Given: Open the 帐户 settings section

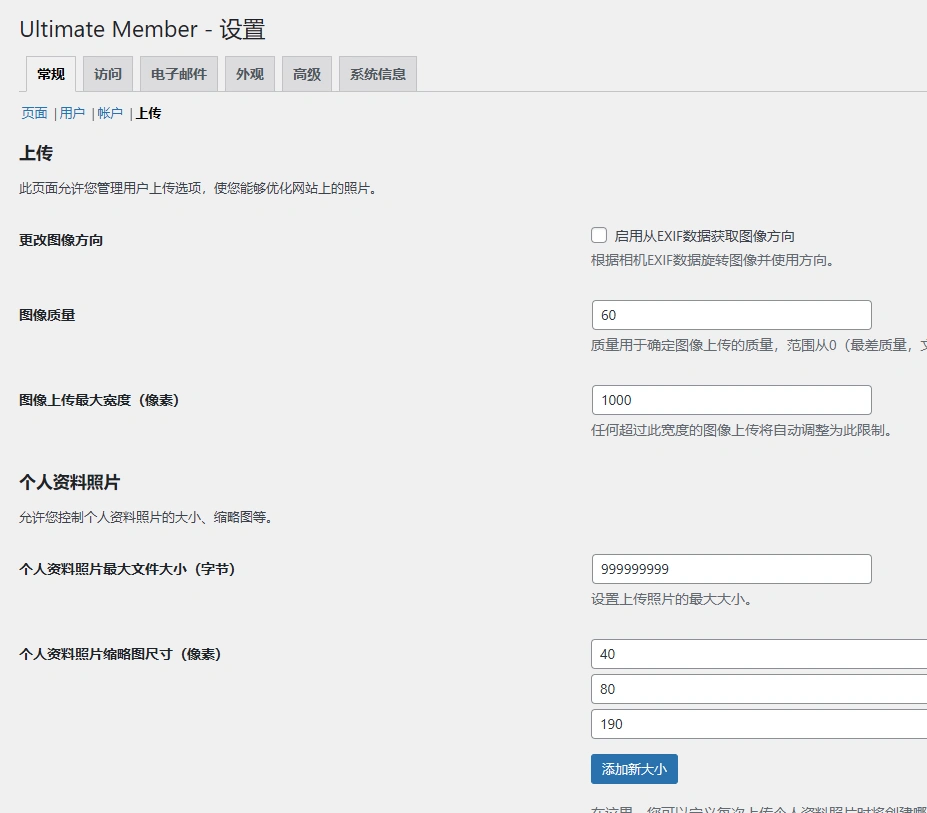Looking at the screenshot, I should tap(109, 113).
